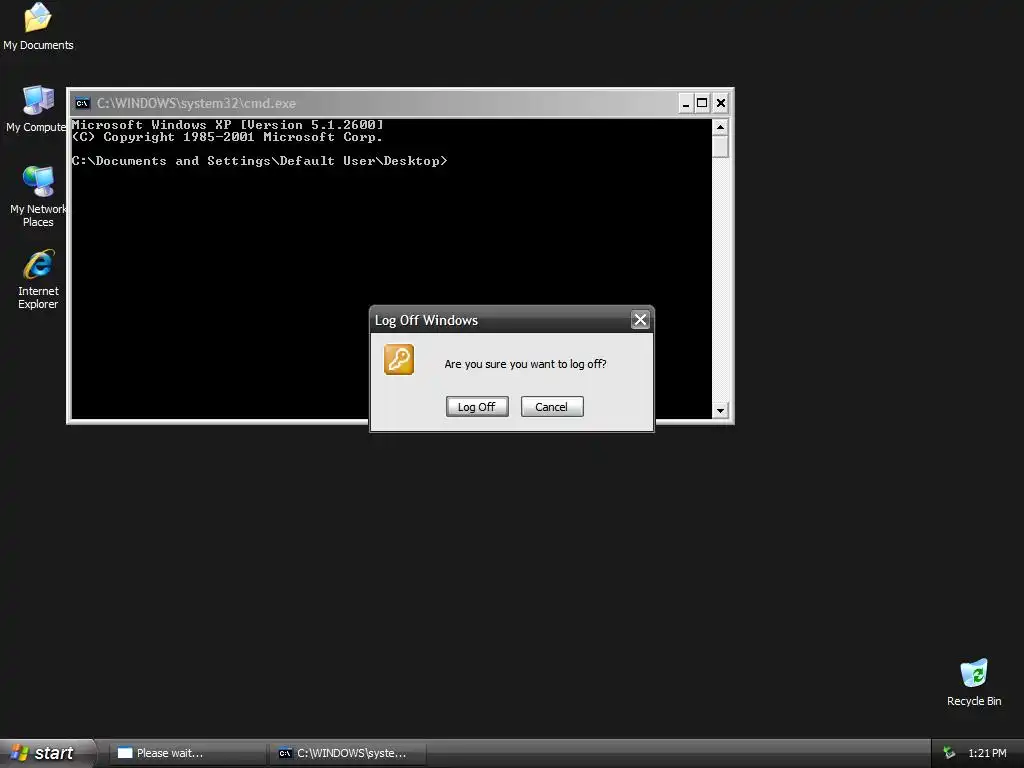Select the Recycle Bin icon
Screen dimensions: 1024x768
(974, 682)
